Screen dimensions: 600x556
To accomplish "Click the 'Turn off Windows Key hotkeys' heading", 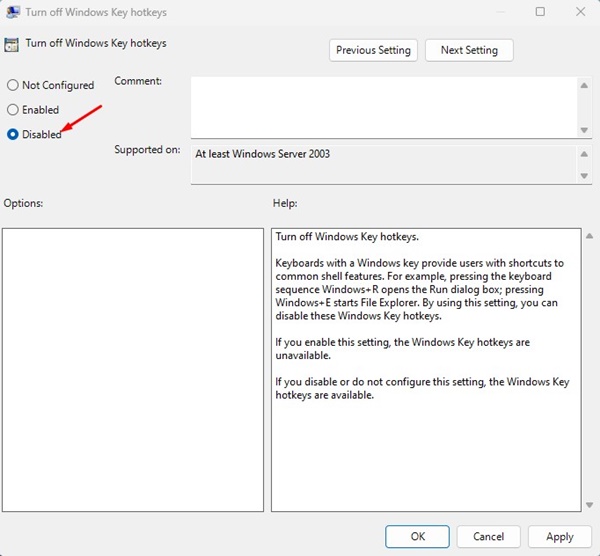I will point(96,43).
